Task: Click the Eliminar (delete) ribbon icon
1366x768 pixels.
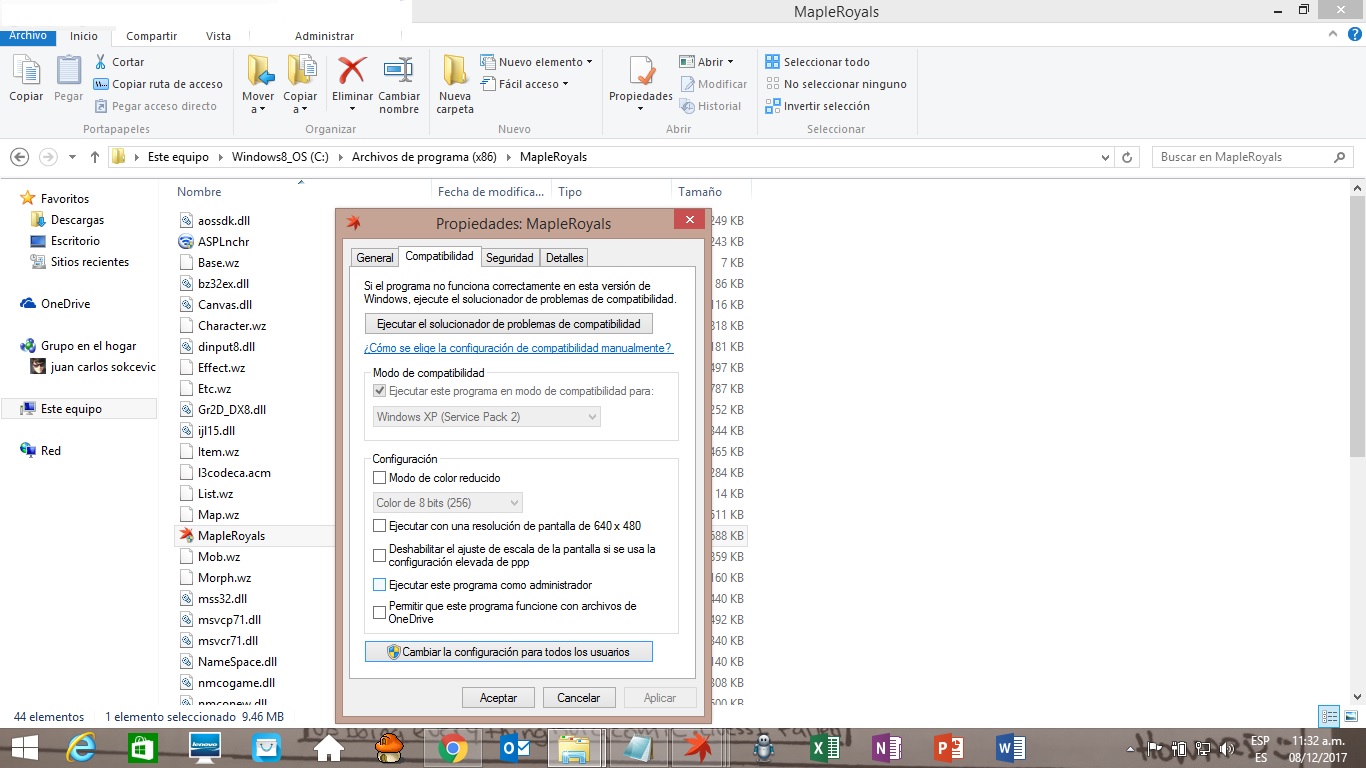Action: tap(352, 73)
